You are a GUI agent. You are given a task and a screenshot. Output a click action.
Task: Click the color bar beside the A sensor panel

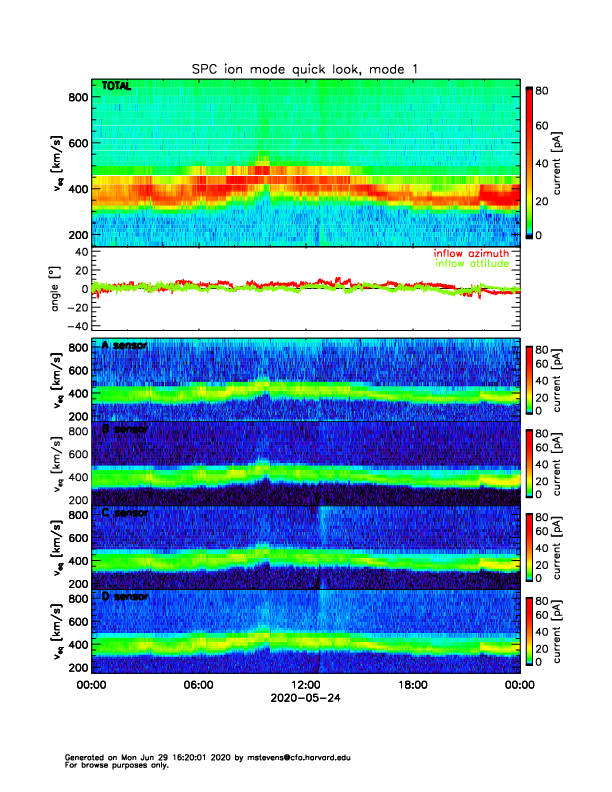coord(529,379)
